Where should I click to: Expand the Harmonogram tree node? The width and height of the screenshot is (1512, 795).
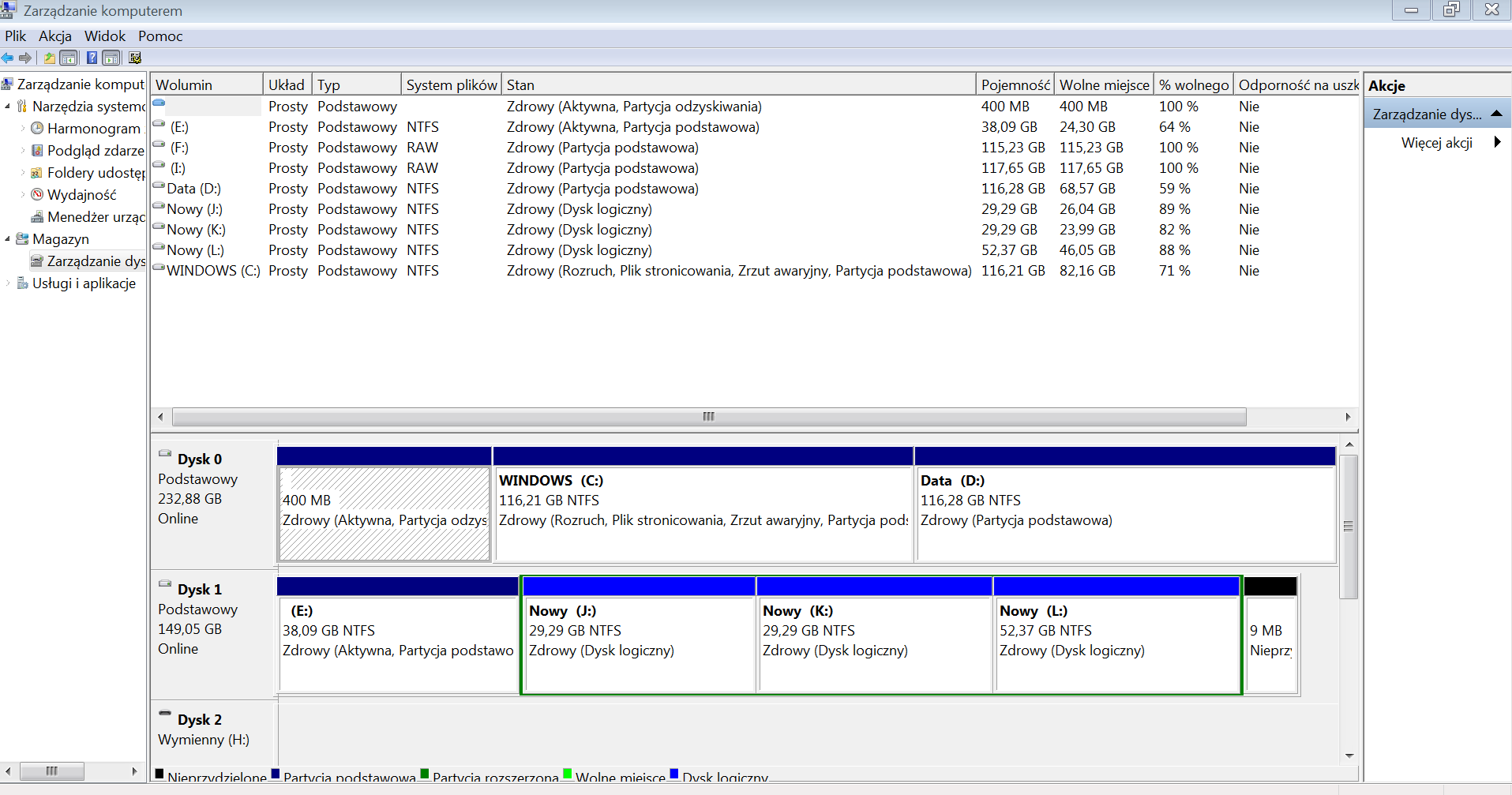23,128
